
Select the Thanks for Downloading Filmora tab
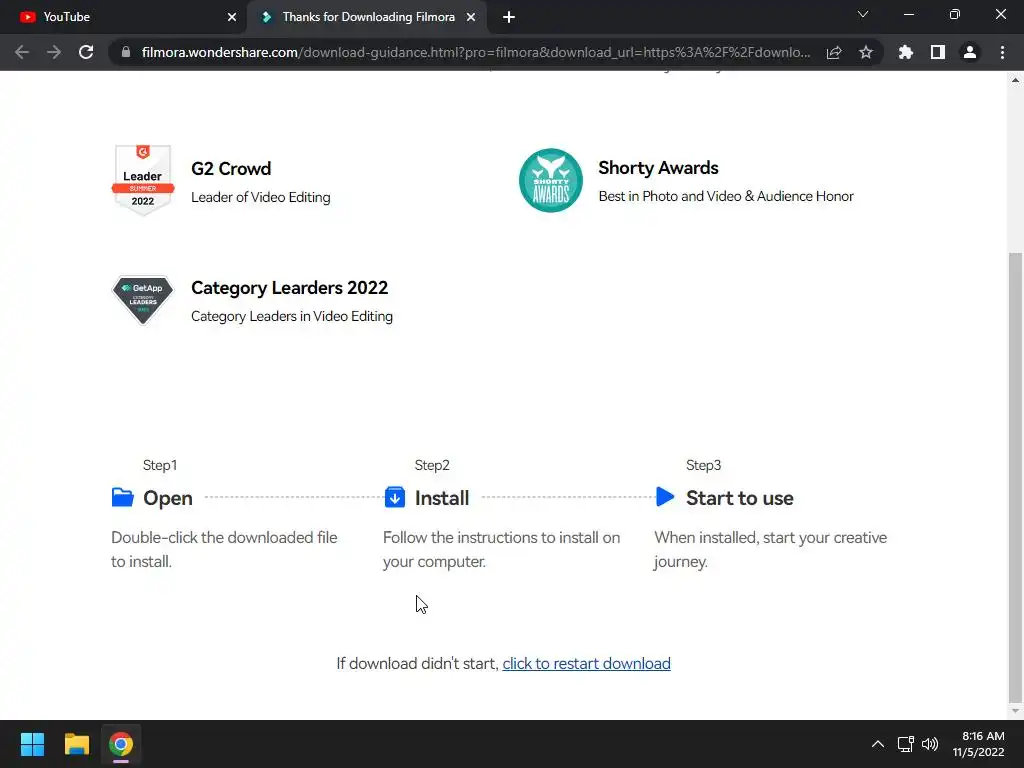click(x=367, y=17)
